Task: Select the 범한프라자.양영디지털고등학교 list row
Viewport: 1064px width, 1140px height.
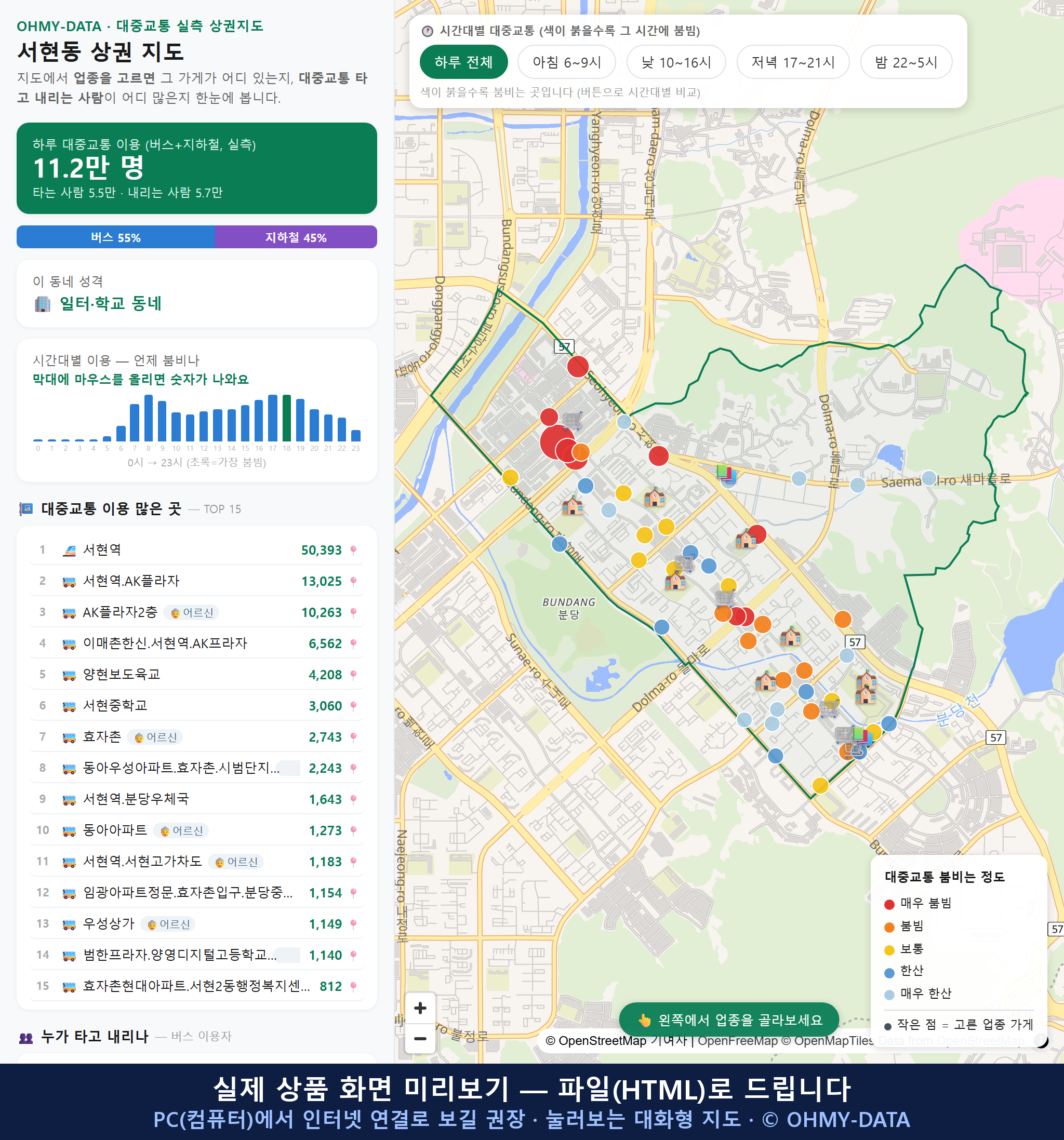Action: [197, 955]
